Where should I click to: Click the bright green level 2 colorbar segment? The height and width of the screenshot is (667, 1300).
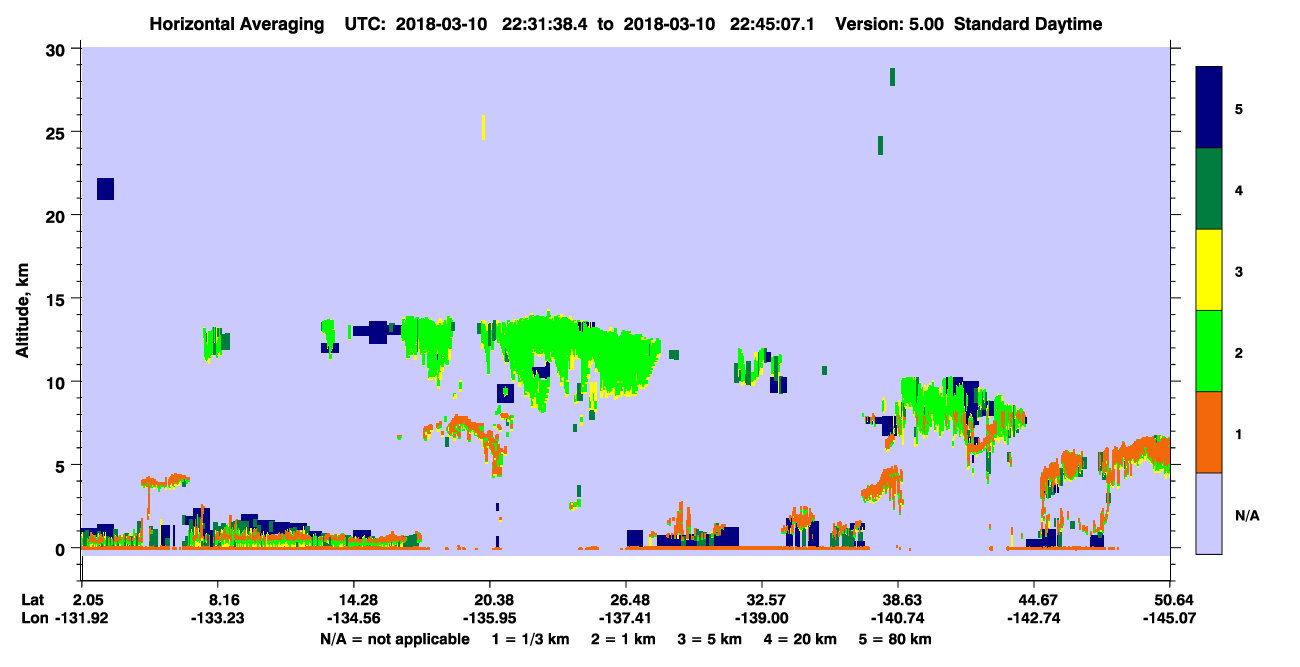pyautogui.click(x=1209, y=351)
